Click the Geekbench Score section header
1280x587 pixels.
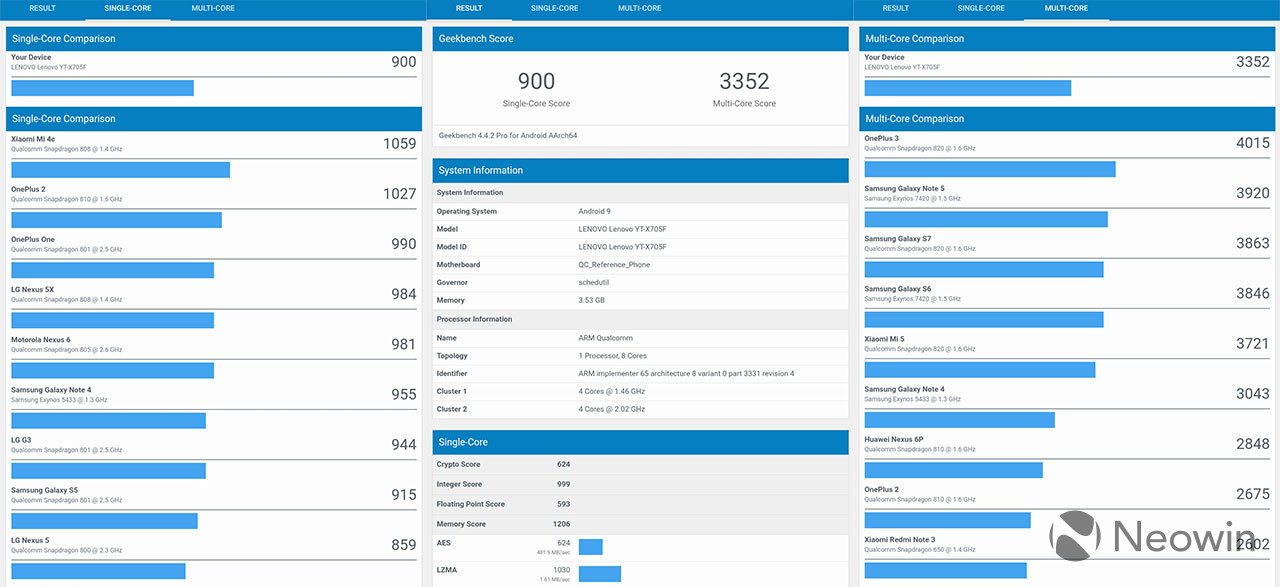pyautogui.click(x=640, y=39)
